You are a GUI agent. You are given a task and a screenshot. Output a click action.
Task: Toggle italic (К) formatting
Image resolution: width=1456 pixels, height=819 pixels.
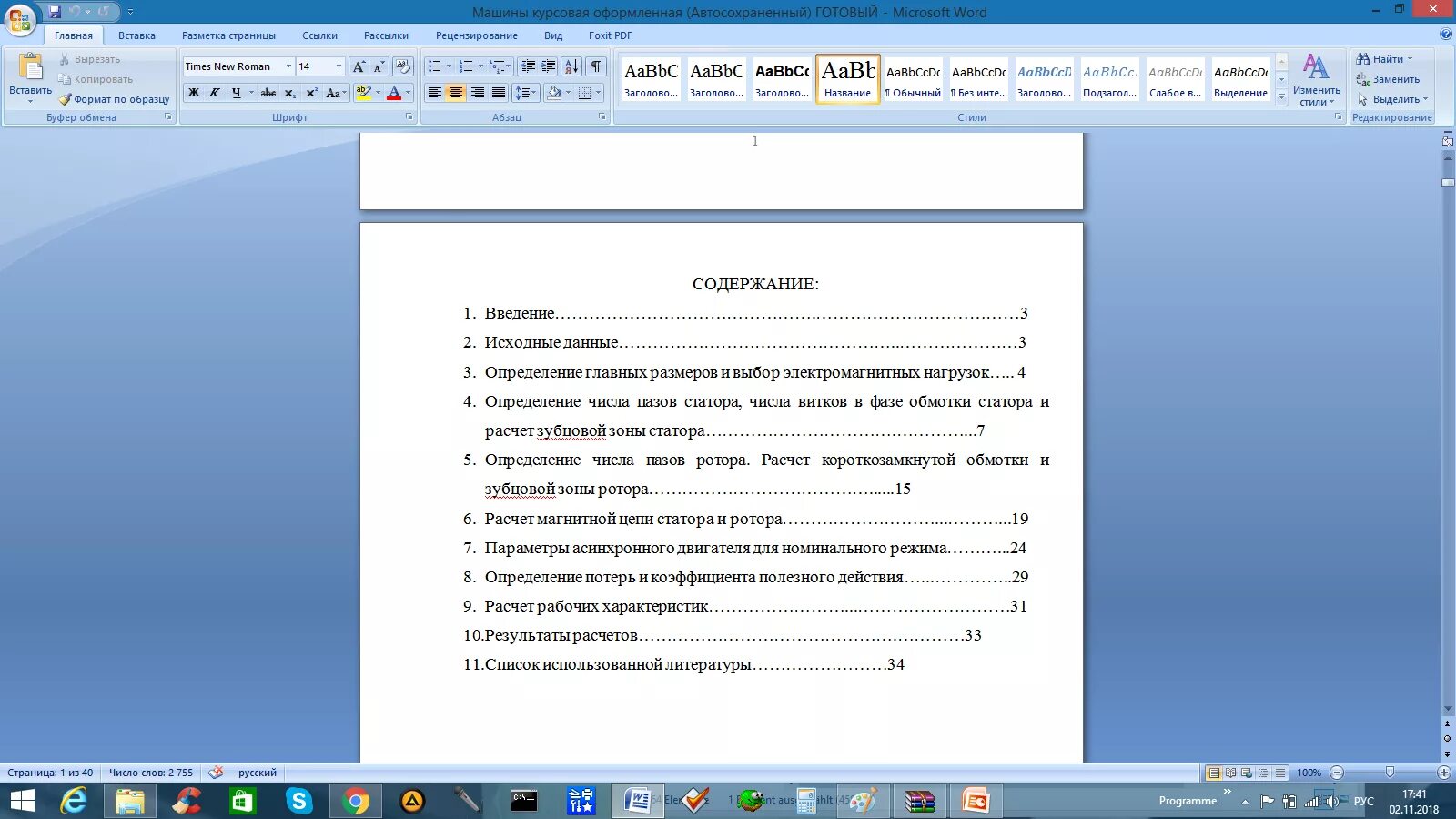(x=214, y=93)
